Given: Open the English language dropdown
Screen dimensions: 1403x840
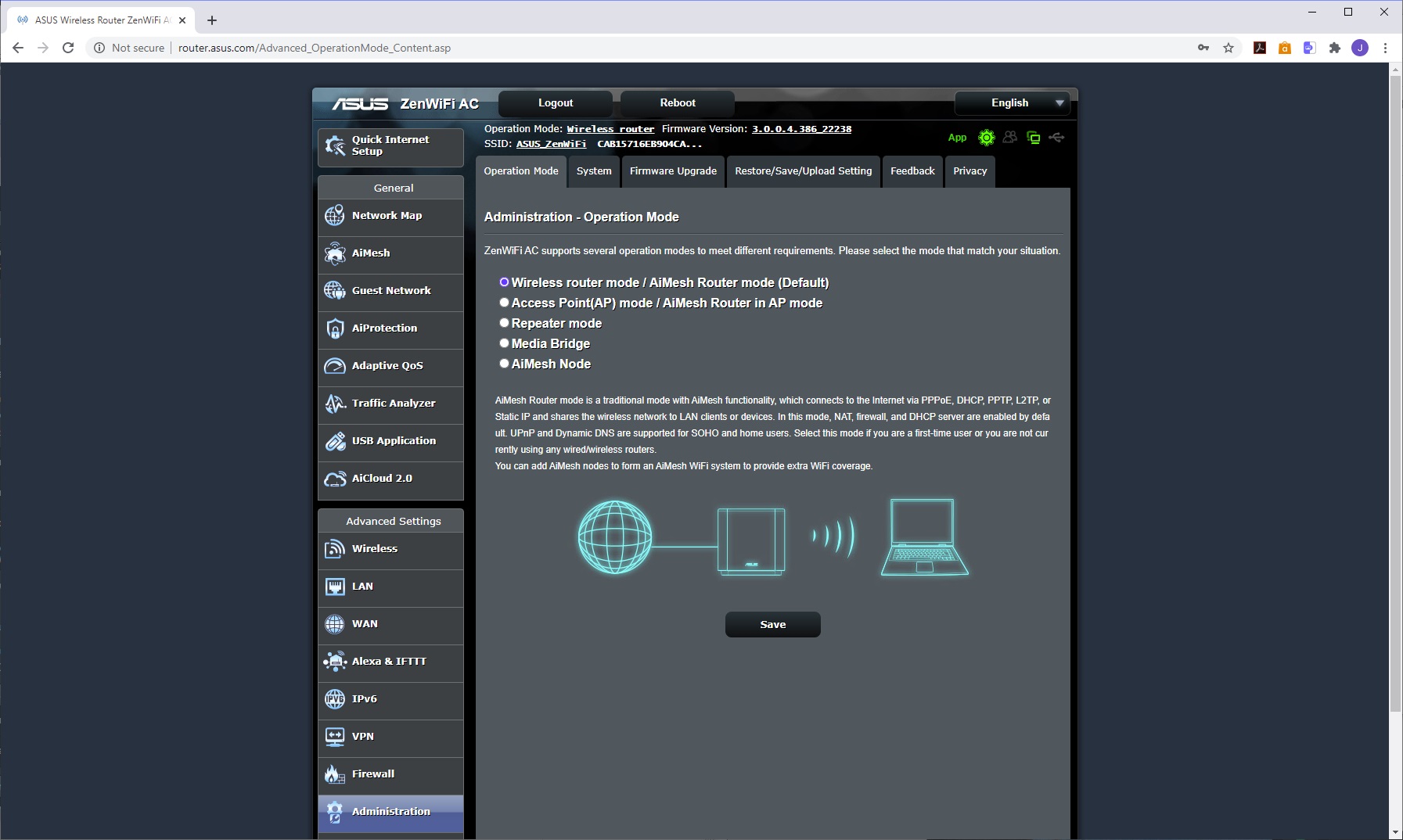Looking at the screenshot, I should [x=1012, y=103].
